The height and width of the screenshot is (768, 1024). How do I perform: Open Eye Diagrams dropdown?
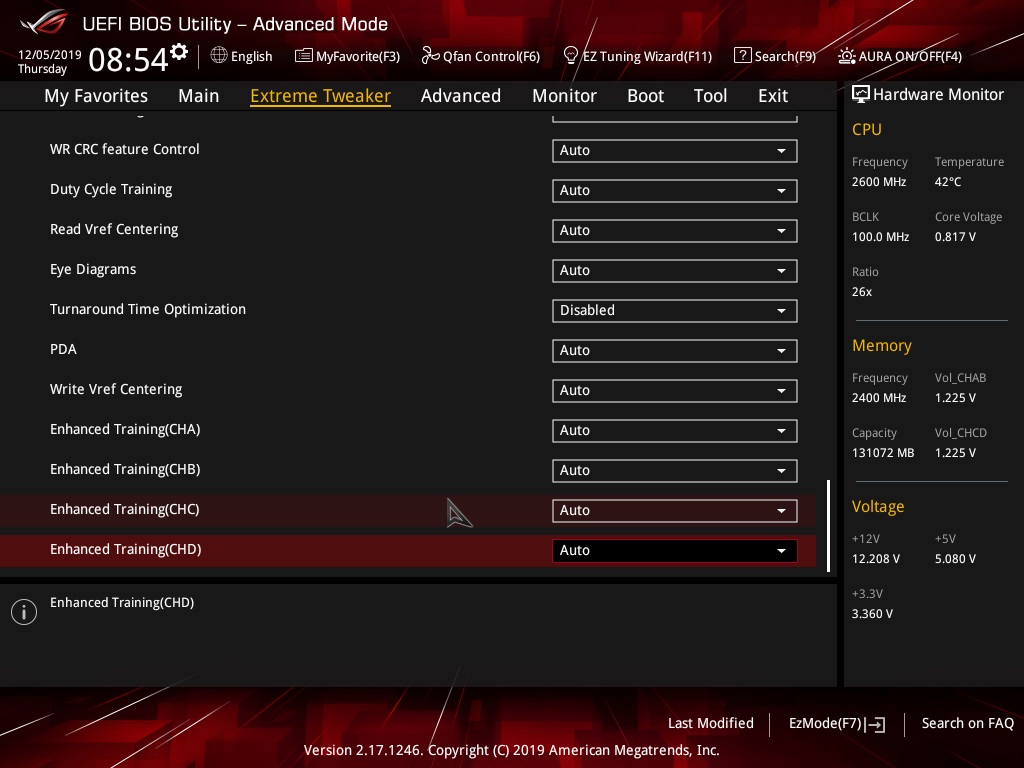675,270
